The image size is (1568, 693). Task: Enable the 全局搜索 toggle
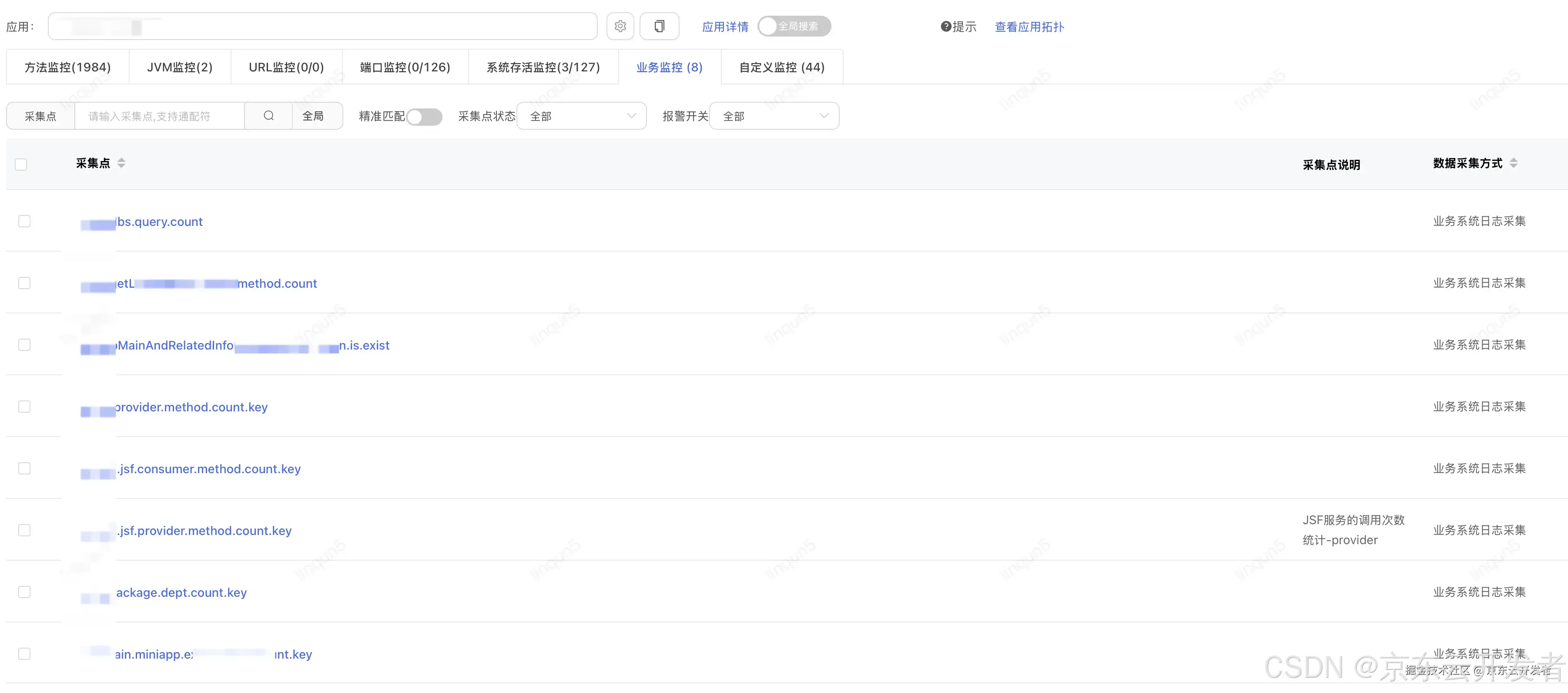tap(769, 26)
